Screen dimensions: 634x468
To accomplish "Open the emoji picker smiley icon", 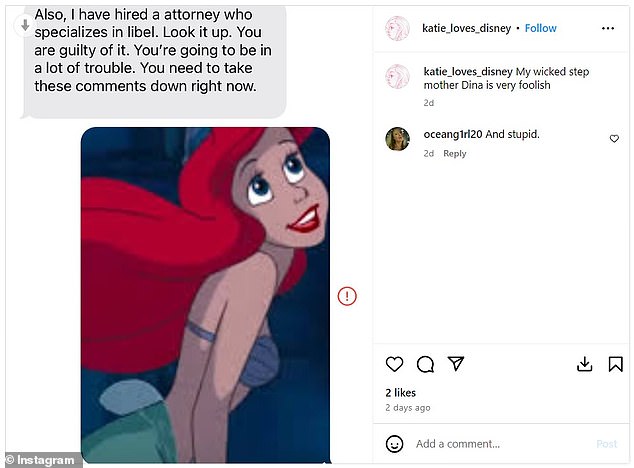I will pyautogui.click(x=394, y=444).
